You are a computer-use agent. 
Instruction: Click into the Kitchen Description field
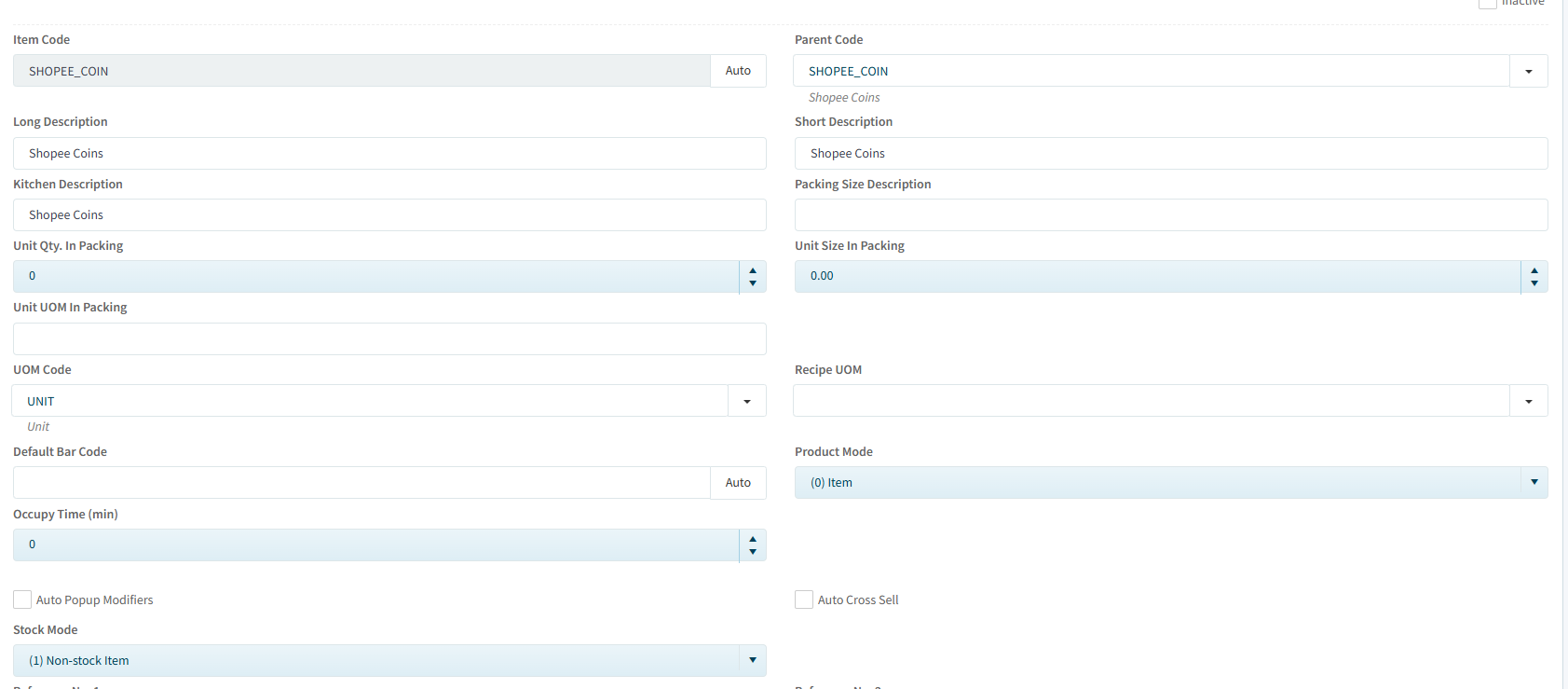coord(389,215)
